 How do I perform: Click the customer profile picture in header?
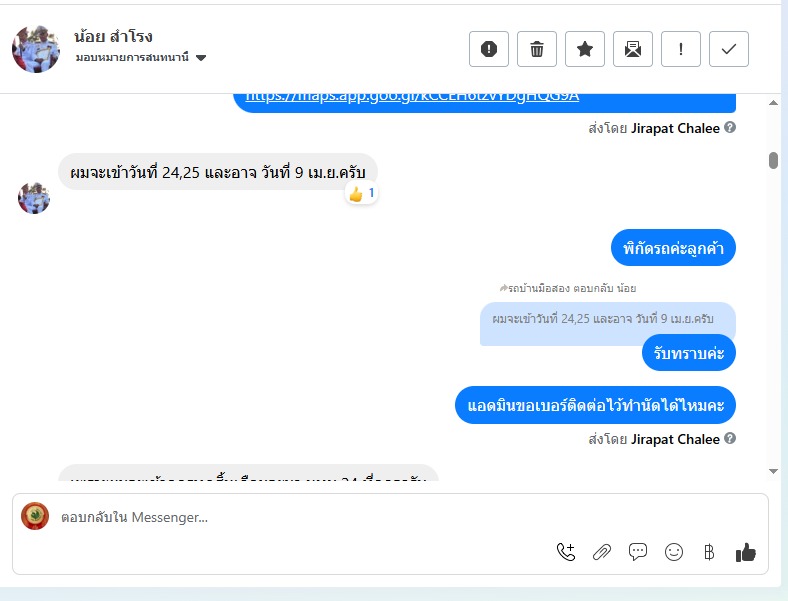coord(36,49)
